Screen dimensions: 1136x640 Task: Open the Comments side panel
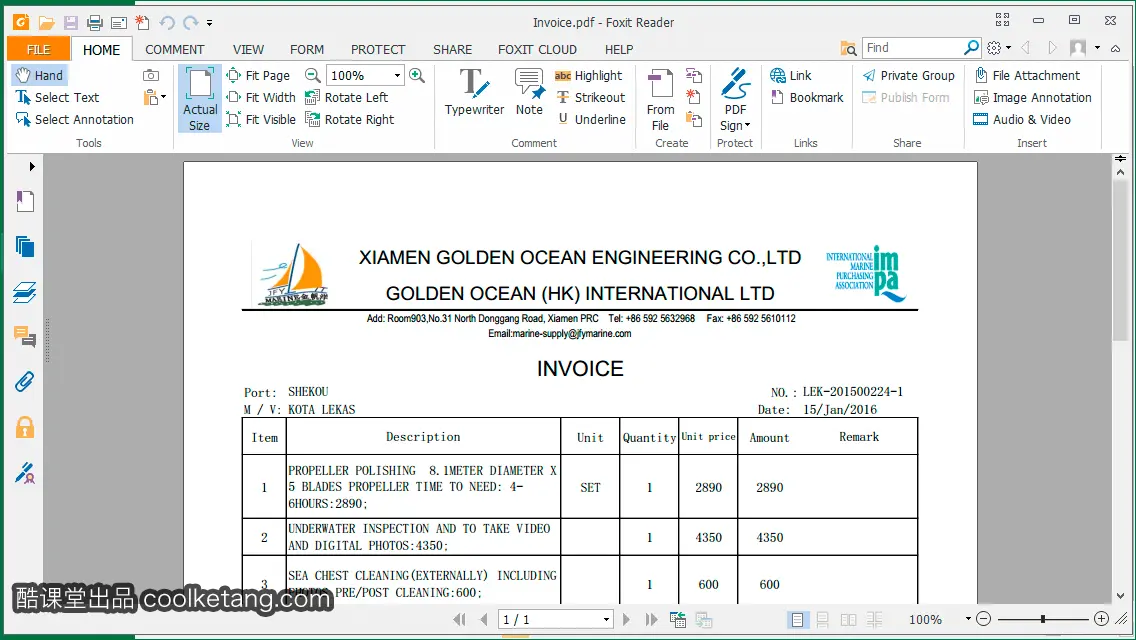tap(25, 337)
